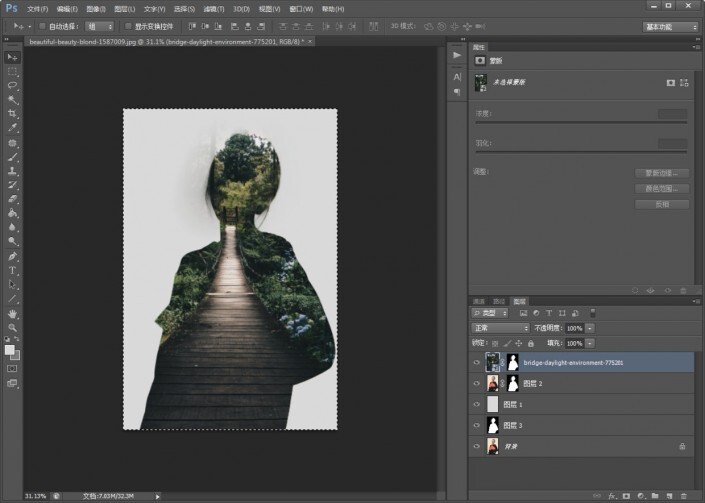The image size is (705, 503).
Task: Enable the 显示变换控件 checkbox
Action: point(127,27)
